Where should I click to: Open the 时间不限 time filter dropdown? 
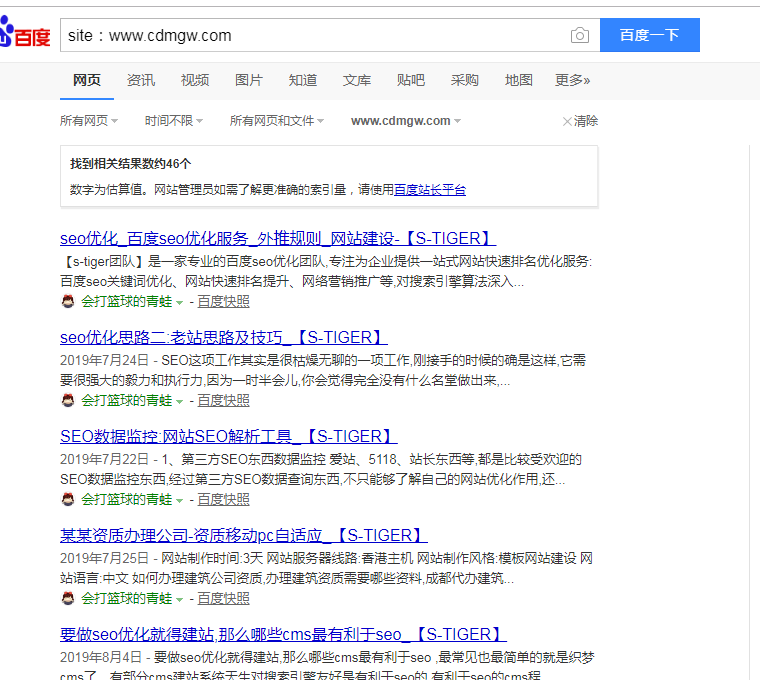click(174, 121)
